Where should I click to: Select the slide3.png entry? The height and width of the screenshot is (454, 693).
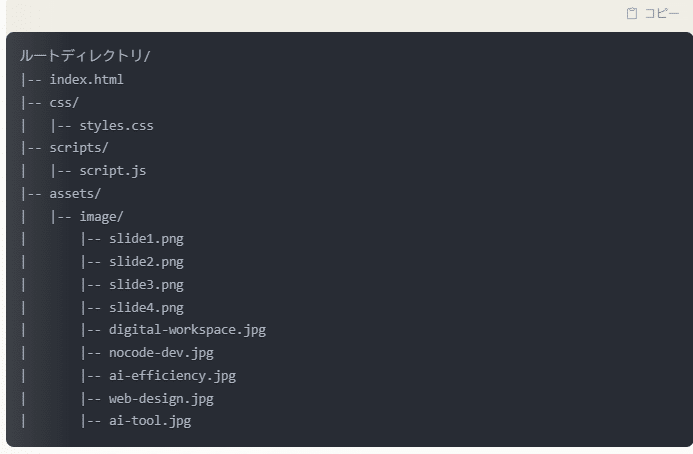146,285
